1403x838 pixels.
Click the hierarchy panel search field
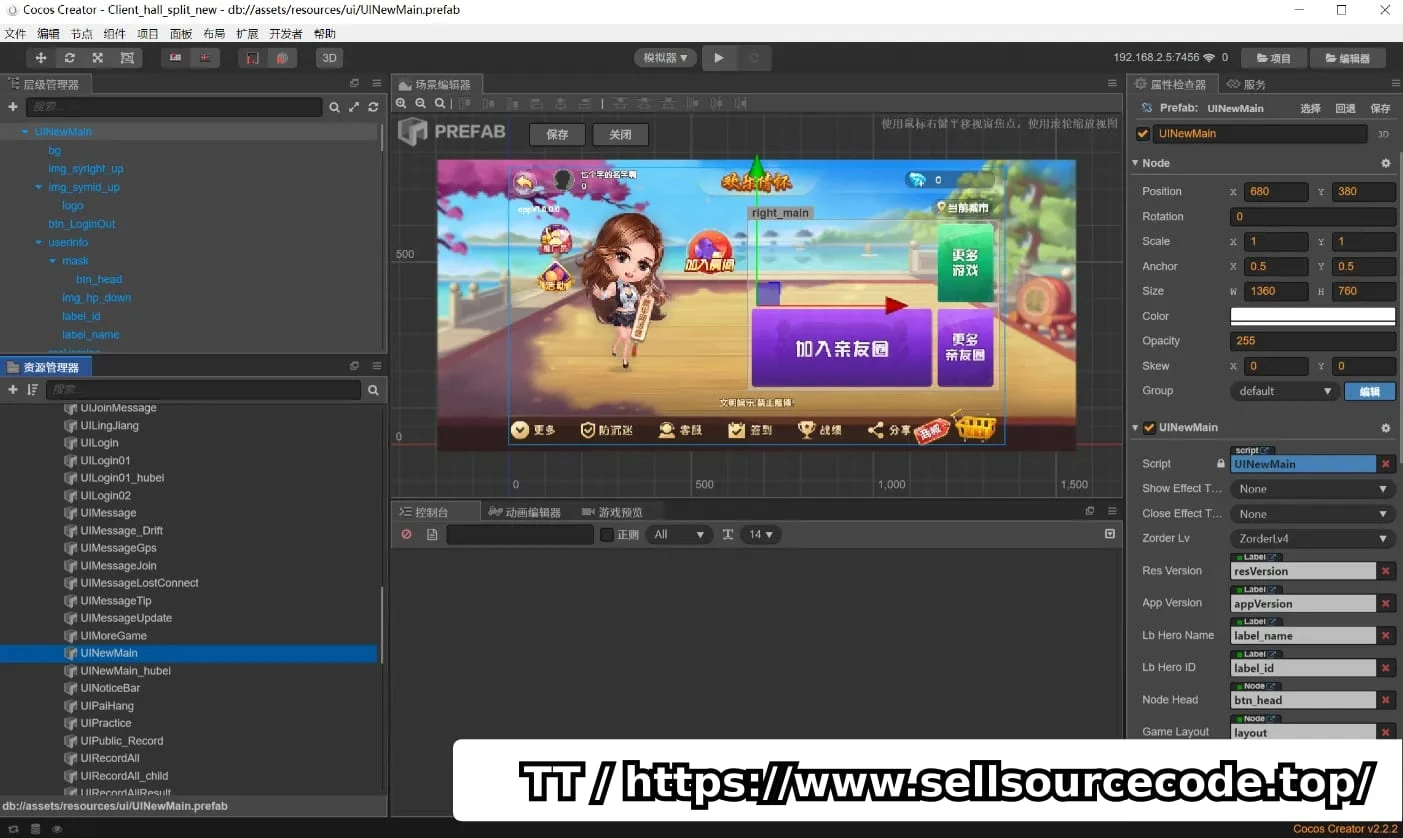tap(173, 107)
